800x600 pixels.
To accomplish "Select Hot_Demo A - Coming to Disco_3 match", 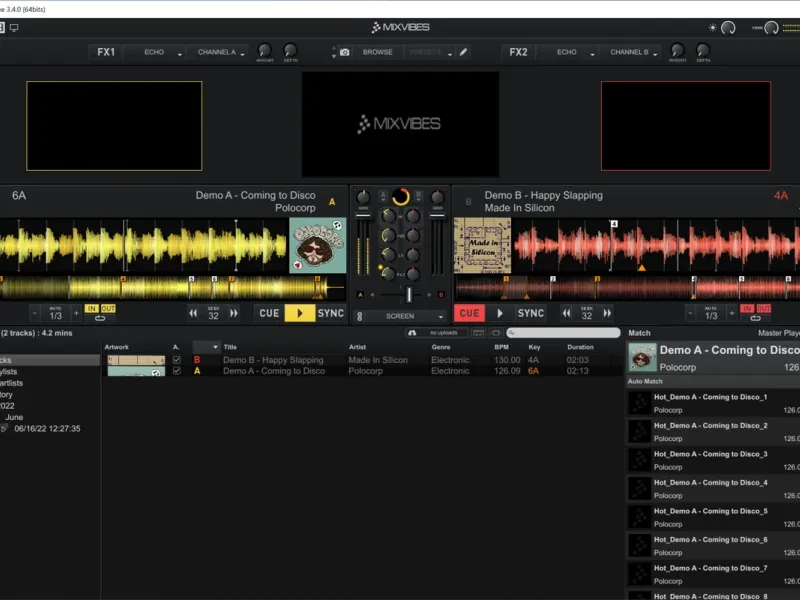I will coord(713,460).
